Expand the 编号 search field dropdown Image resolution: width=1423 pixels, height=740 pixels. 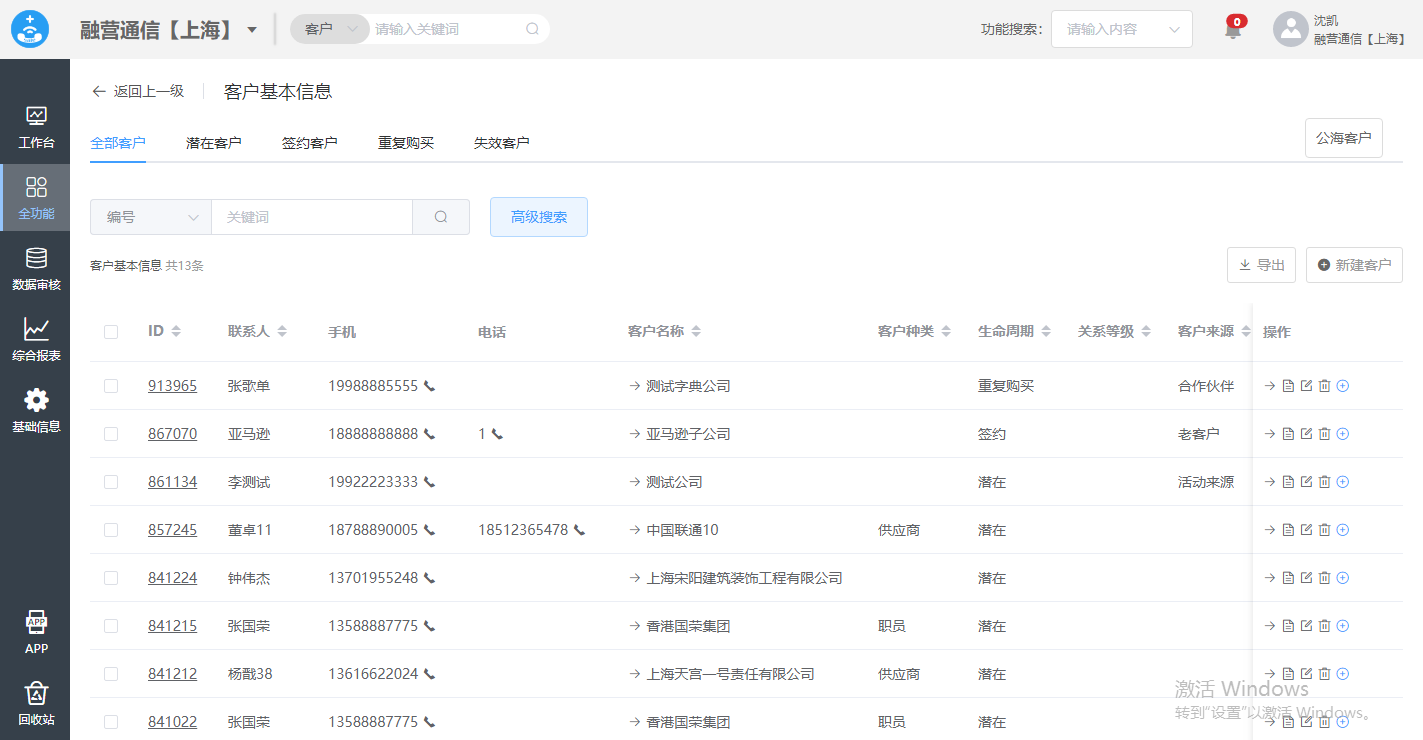coord(151,217)
